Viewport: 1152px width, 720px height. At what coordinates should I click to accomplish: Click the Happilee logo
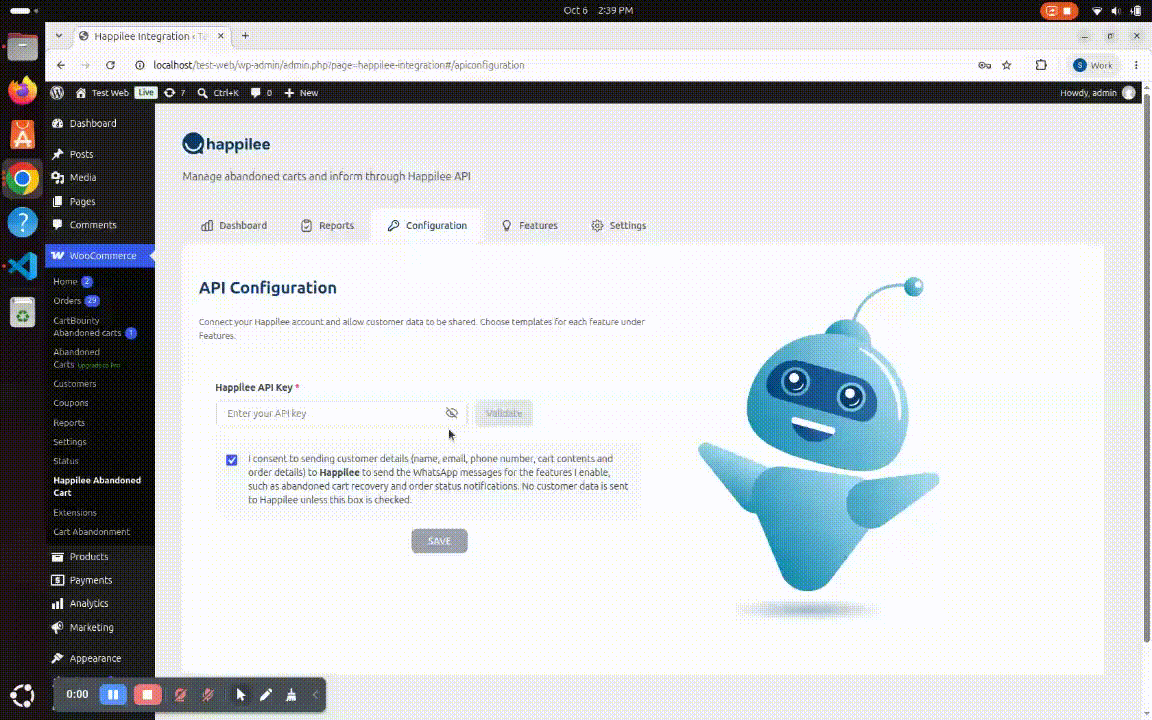coord(226,143)
